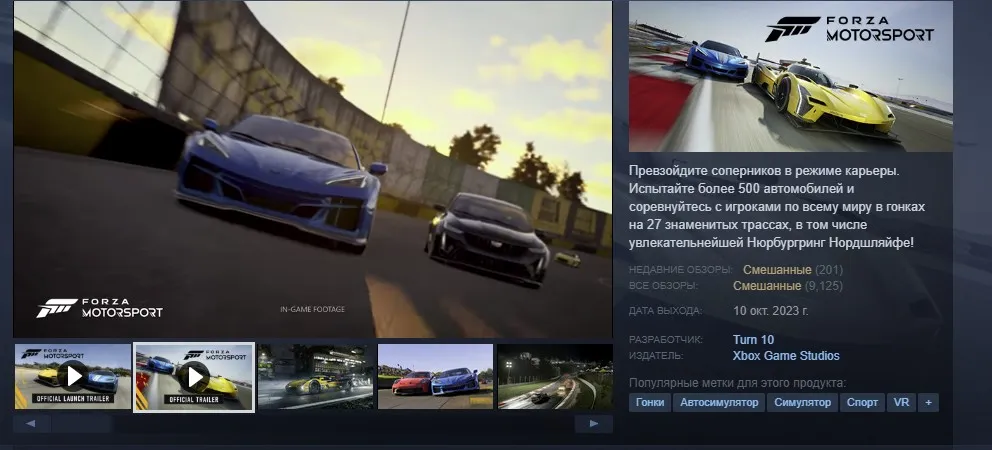Open the Симулятор tag
The height and width of the screenshot is (450, 992).
802,403
